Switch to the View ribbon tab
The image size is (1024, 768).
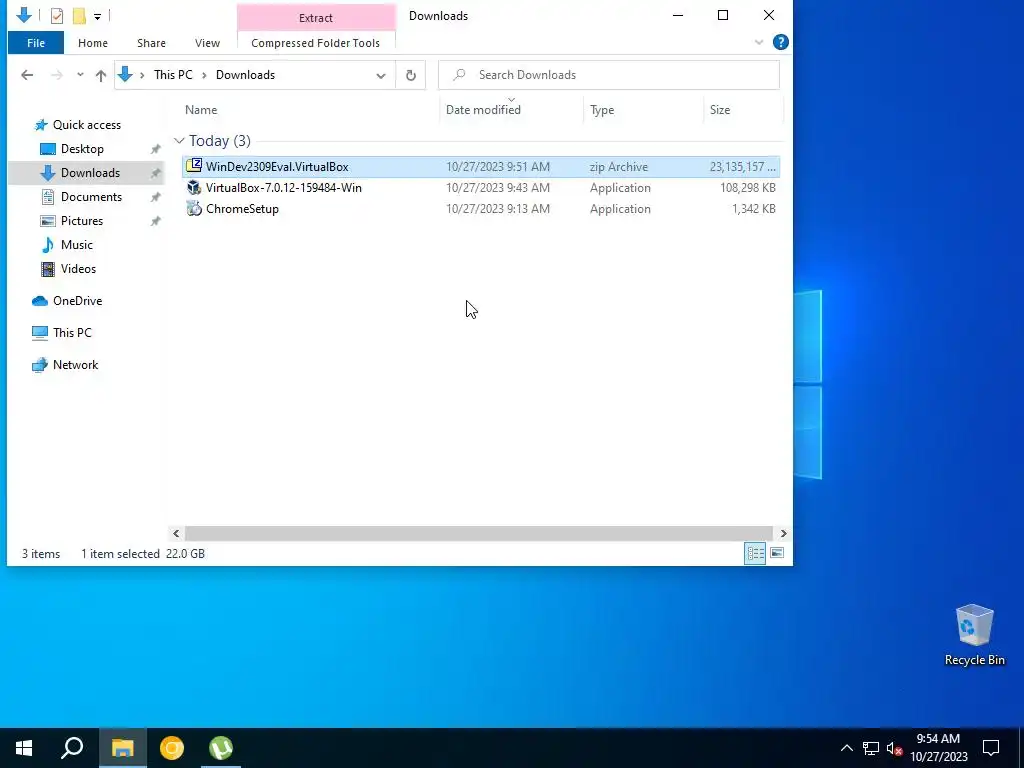pos(207,43)
